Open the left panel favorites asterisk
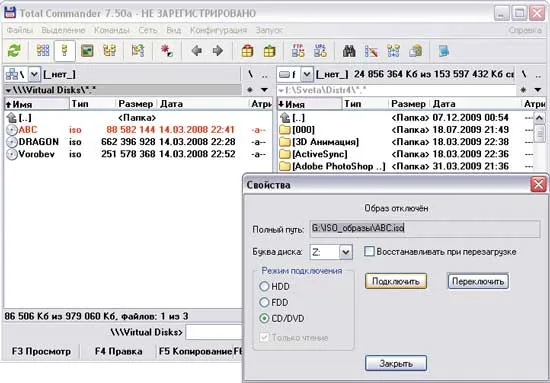Screen dimensions: 550x383 250,90
